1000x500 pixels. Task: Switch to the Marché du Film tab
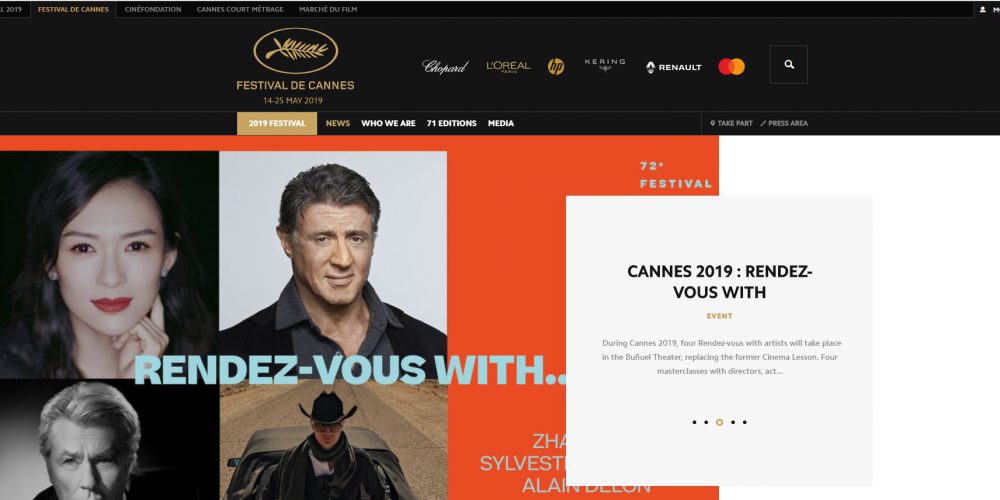click(x=328, y=10)
